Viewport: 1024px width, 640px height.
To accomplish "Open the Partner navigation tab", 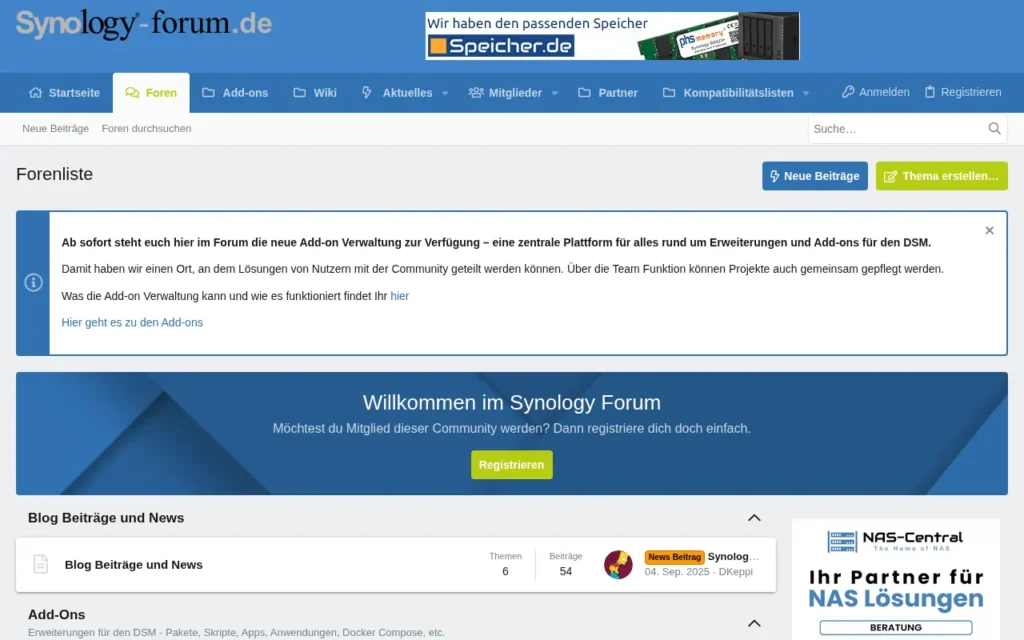I will [608, 93].
